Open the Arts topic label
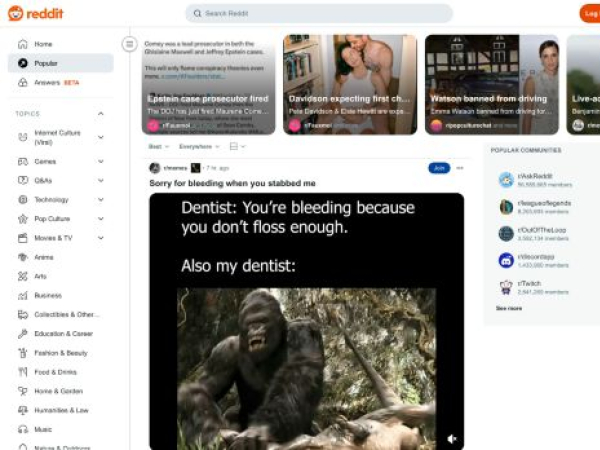The width and height of the screenshot is (600, 450). click(x=40, y=276)
